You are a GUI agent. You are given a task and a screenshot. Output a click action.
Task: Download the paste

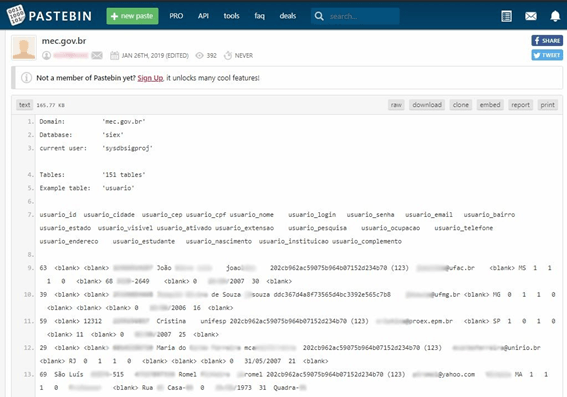427,105
